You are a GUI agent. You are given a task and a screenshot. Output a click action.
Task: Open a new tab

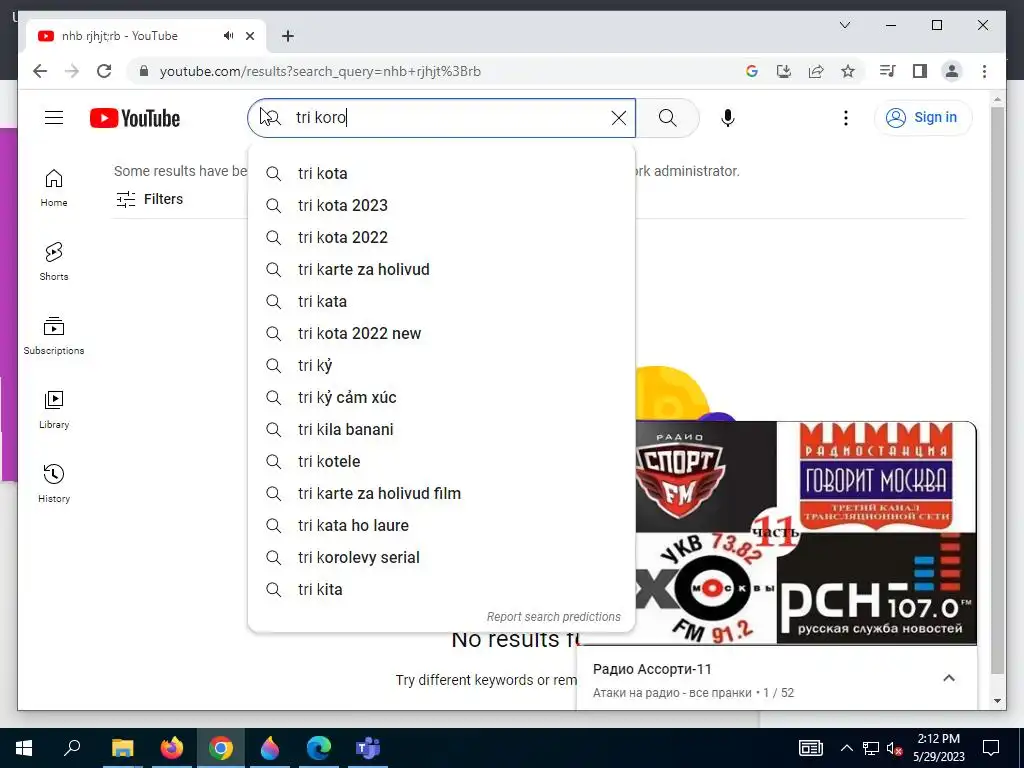pos(288,36)
